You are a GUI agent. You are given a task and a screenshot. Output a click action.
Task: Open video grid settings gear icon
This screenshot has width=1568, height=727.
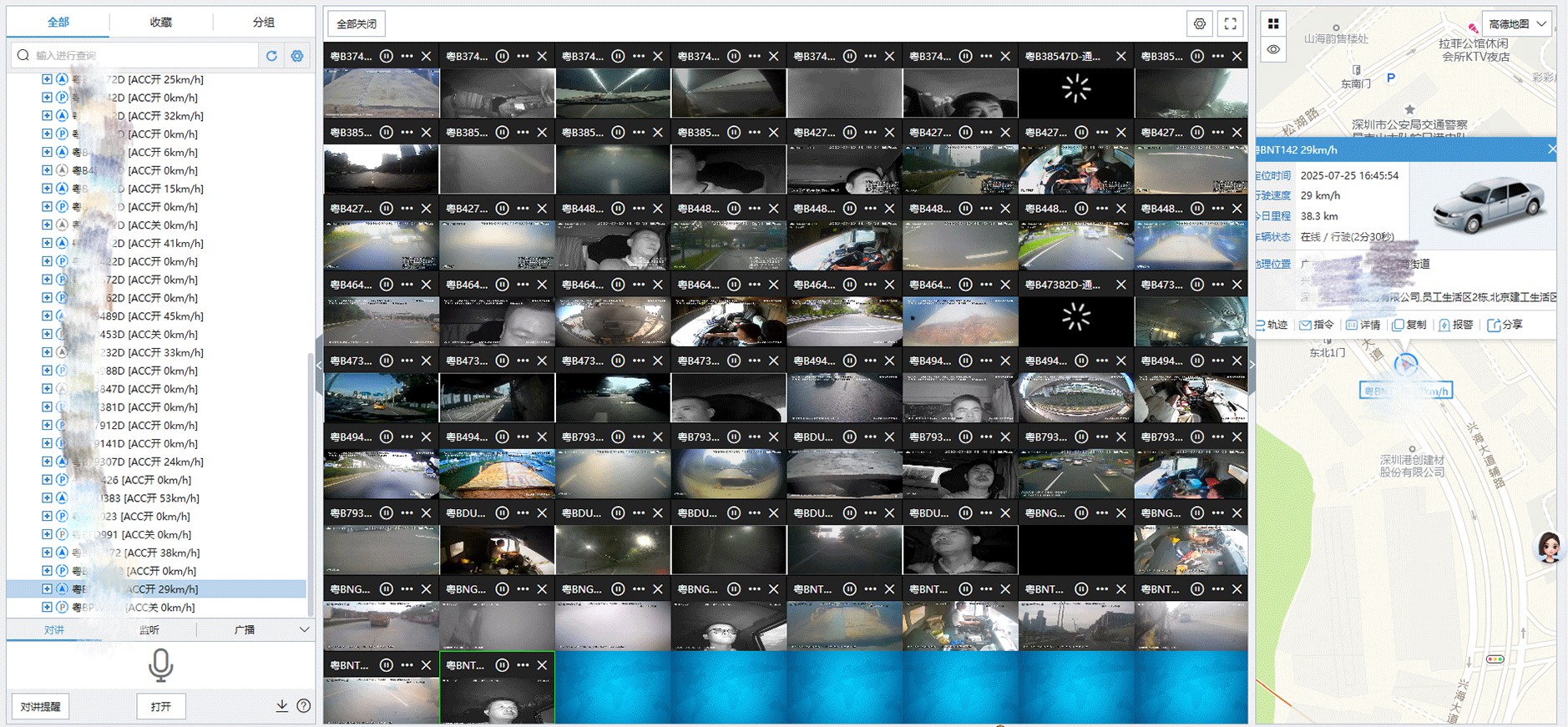point(1200,24)
